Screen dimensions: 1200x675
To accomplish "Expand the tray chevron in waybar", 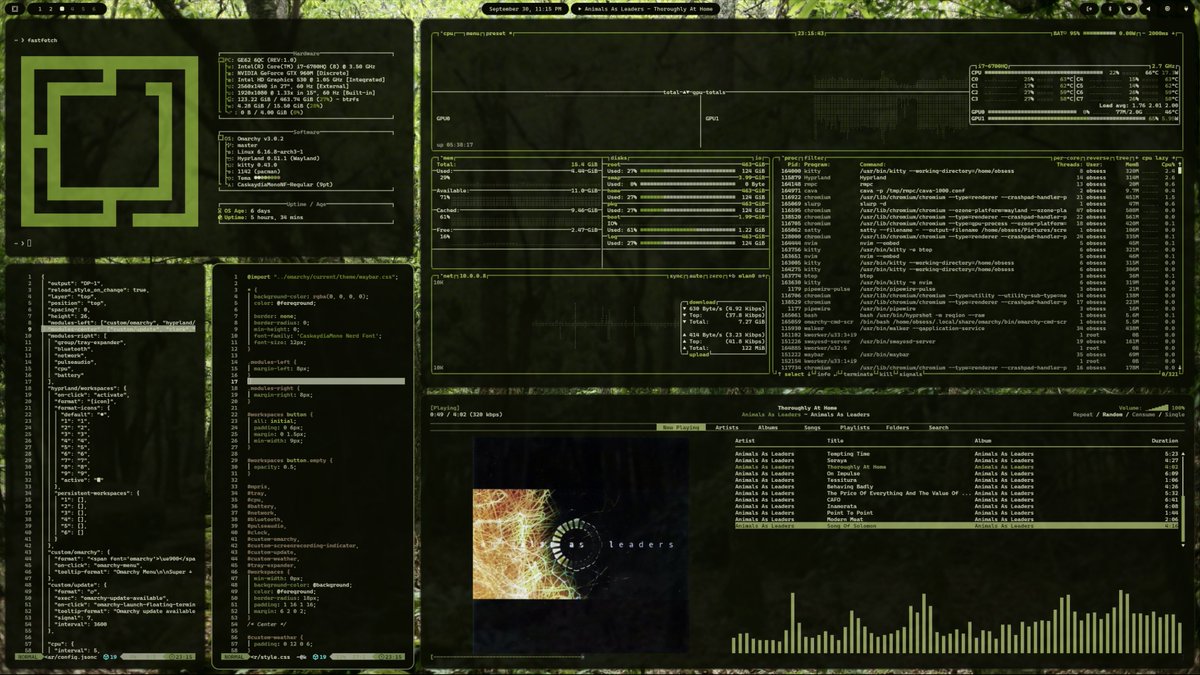I will pyautogui.click(x=1089, y=8).
